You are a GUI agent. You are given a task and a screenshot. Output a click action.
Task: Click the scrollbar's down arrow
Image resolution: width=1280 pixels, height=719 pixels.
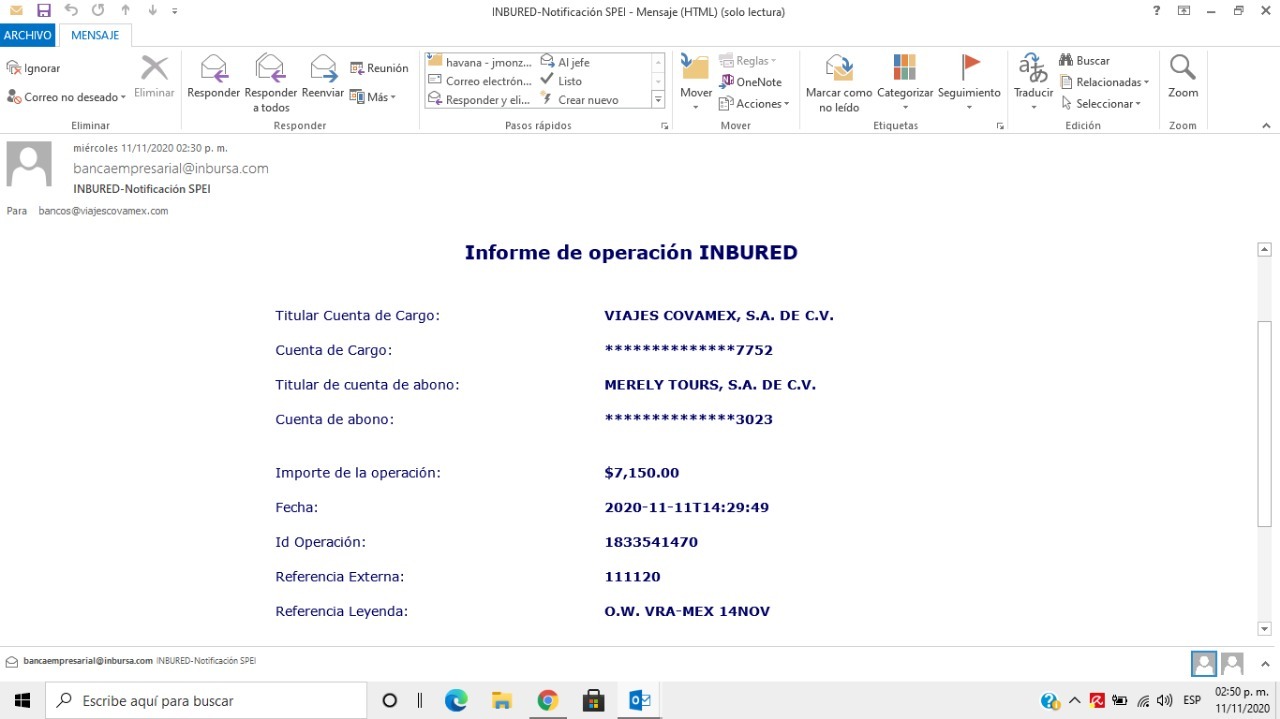coord(1265,629)
